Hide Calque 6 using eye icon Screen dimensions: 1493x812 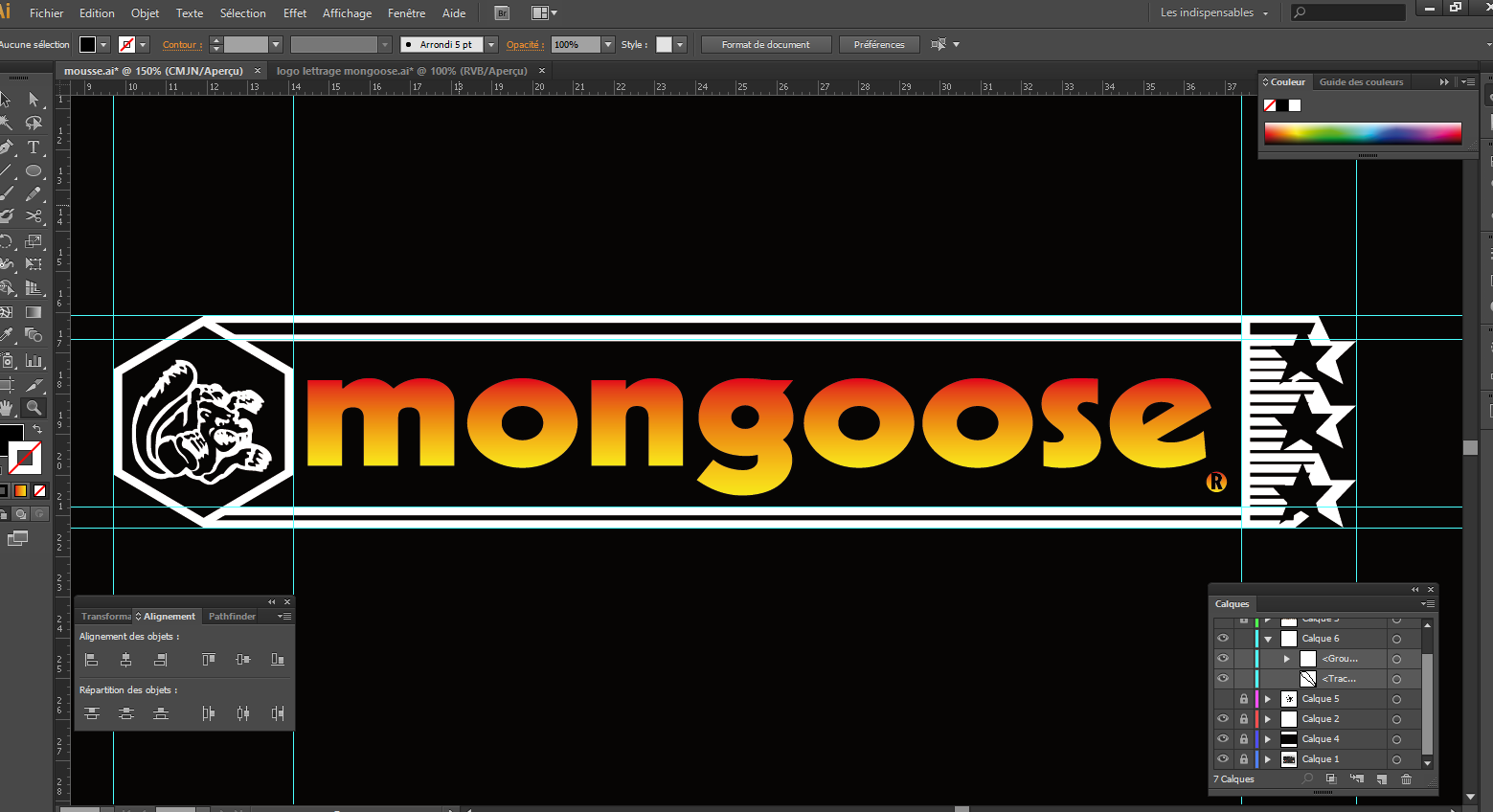(x=1223, y=639)
